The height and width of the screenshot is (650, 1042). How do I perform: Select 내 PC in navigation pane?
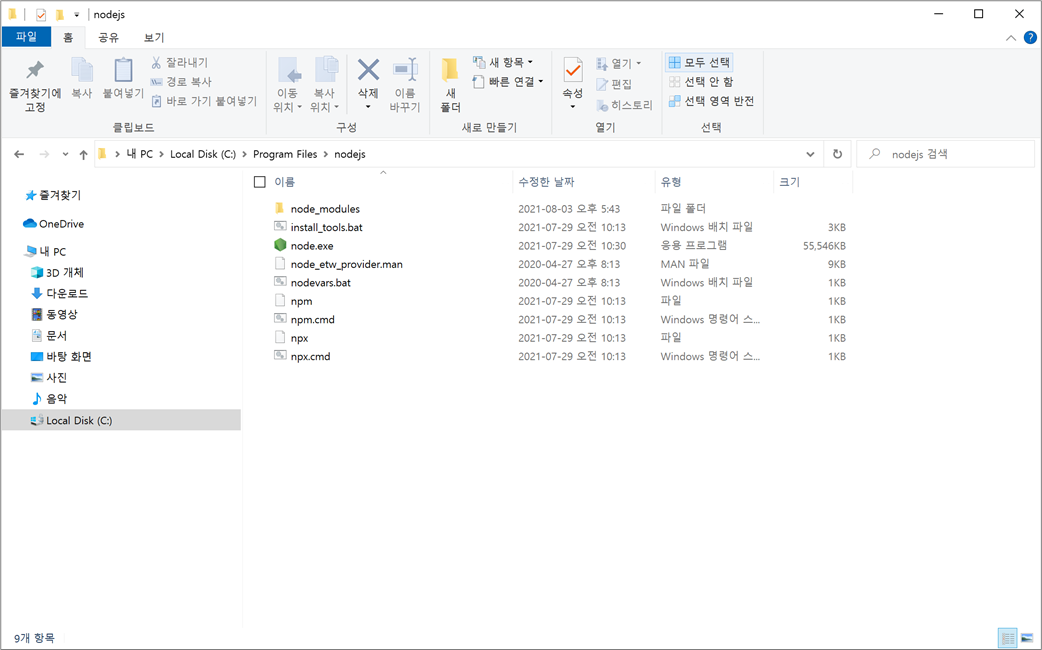45,252
